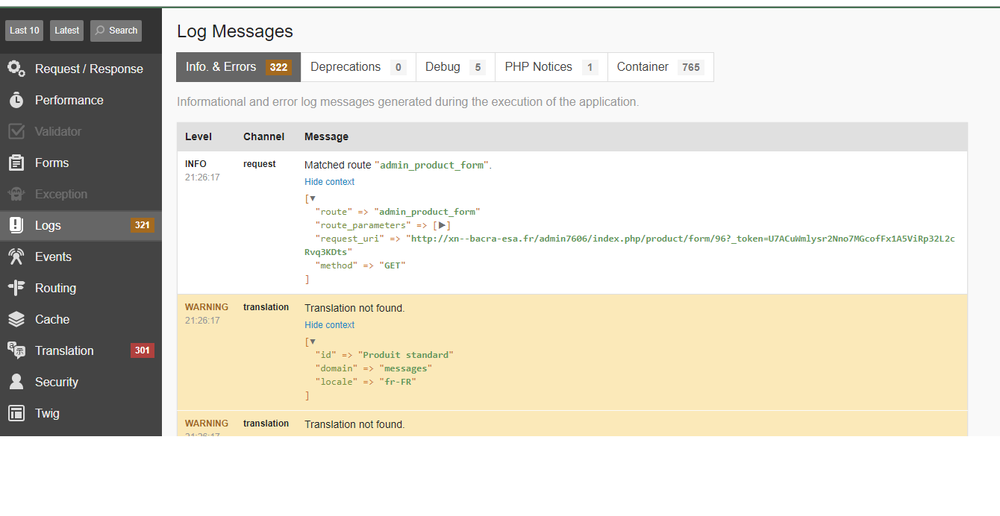The image size is (1000, 516).
Task: Click the Cache layers icon
Action: coord(16,320)
